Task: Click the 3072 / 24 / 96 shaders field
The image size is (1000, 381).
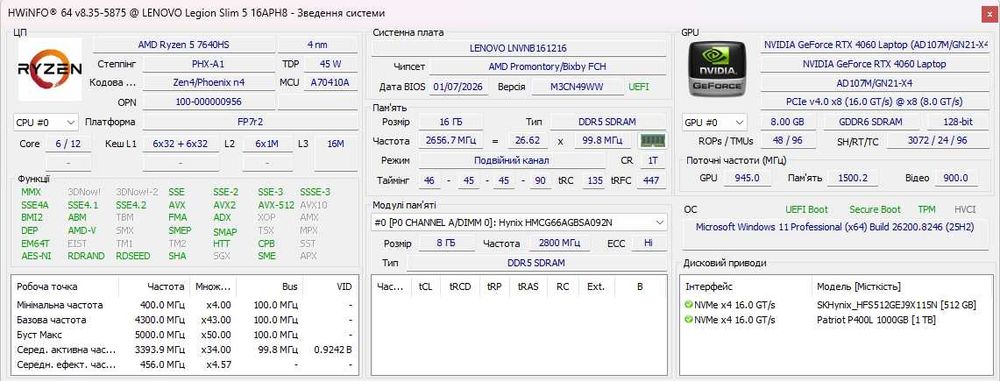Action: tap(937, 141)
